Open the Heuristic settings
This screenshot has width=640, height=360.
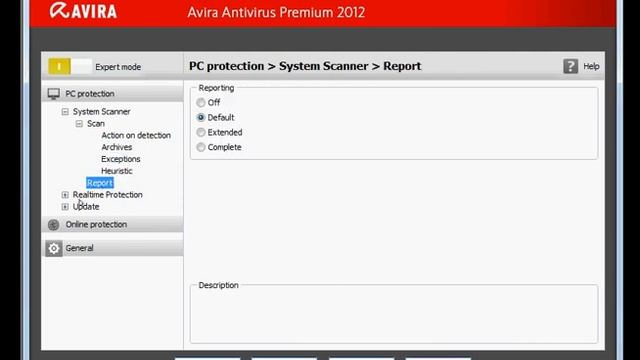click(117, 171)
